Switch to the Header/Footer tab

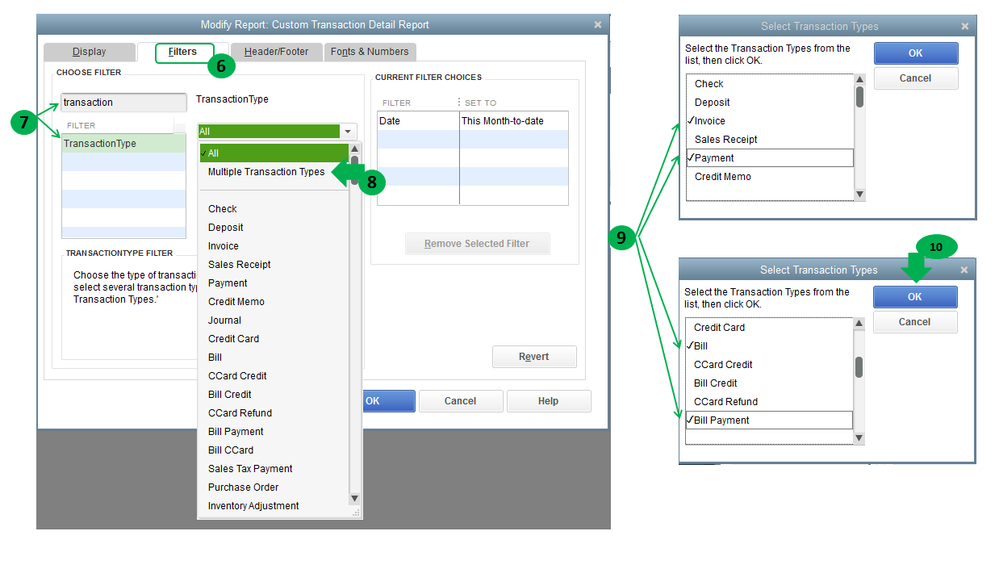pos(276,52)
